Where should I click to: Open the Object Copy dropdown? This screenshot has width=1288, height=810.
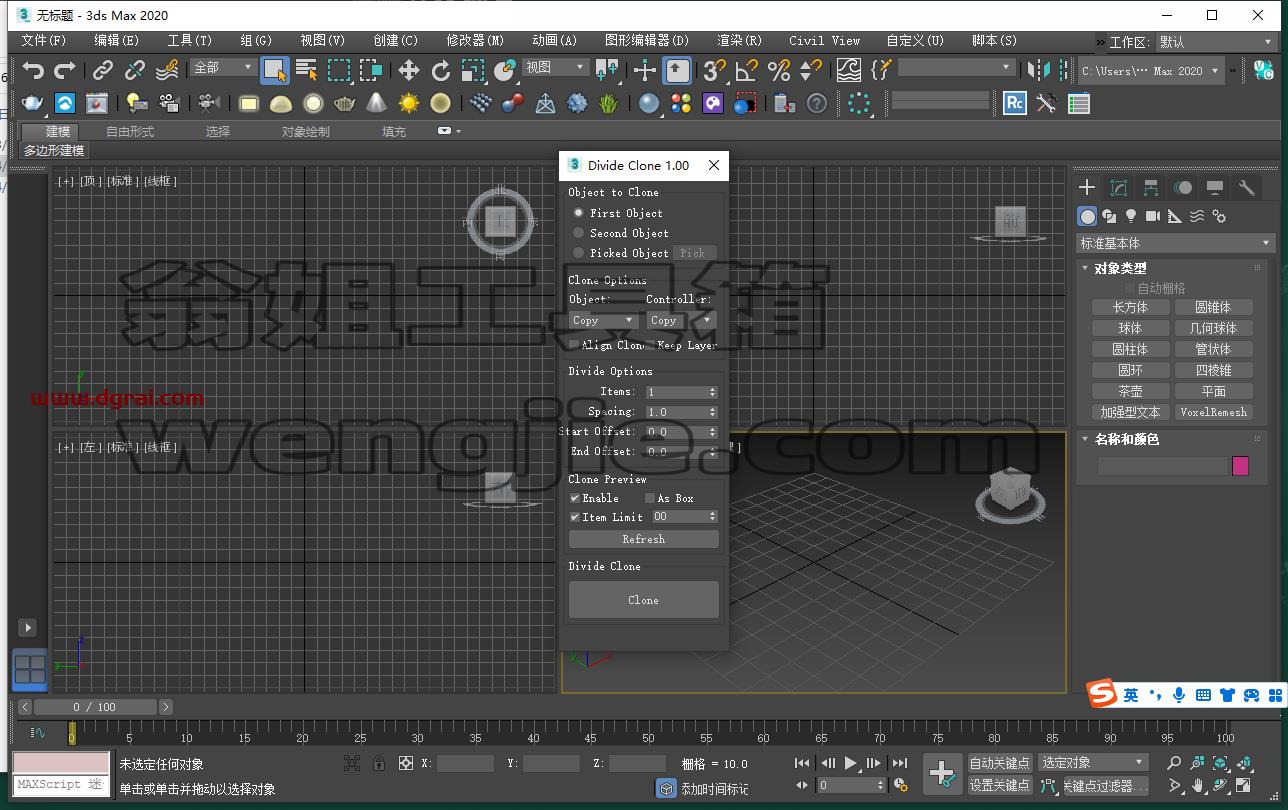(604, 320)
